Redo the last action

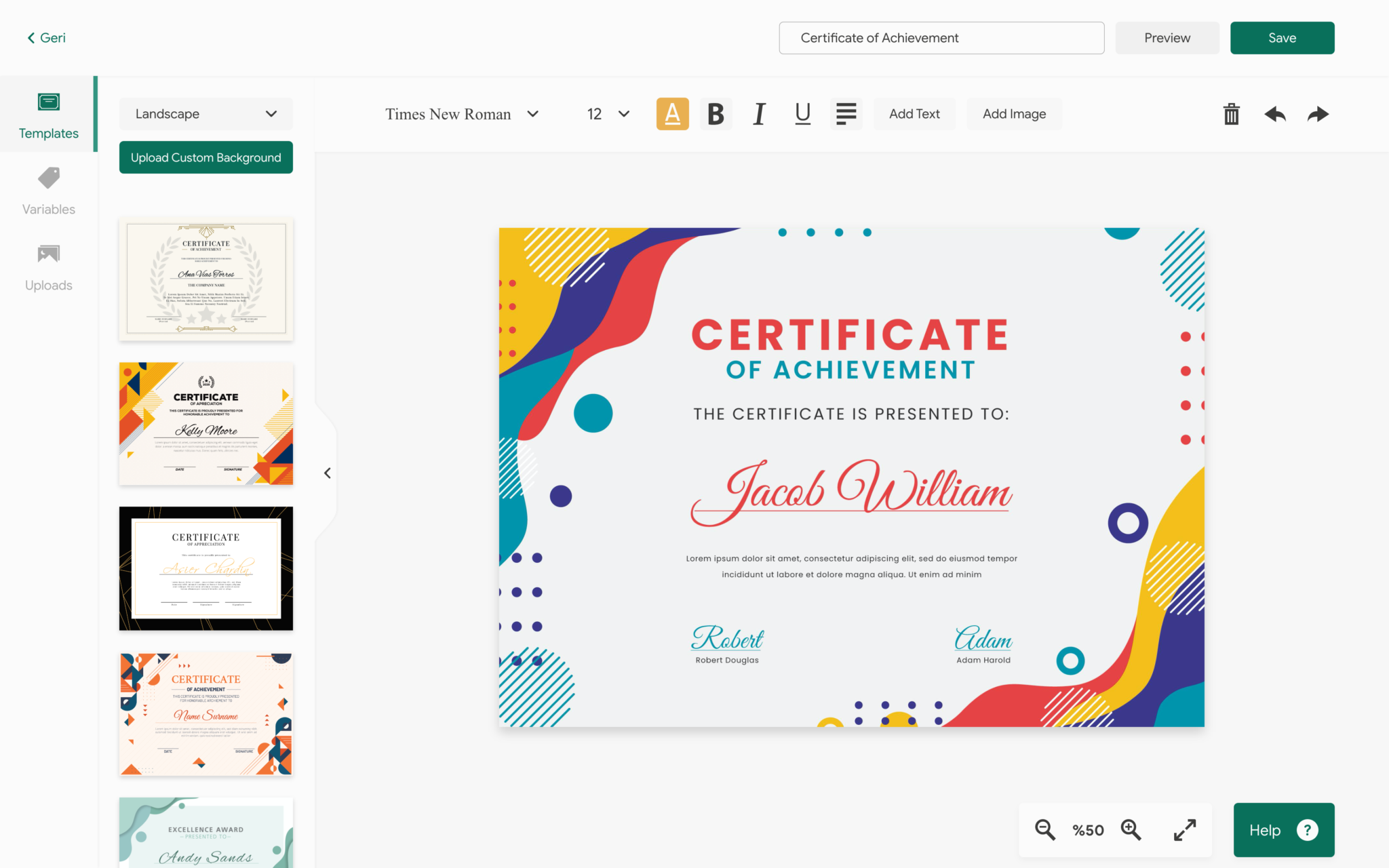click(1317, 114)
